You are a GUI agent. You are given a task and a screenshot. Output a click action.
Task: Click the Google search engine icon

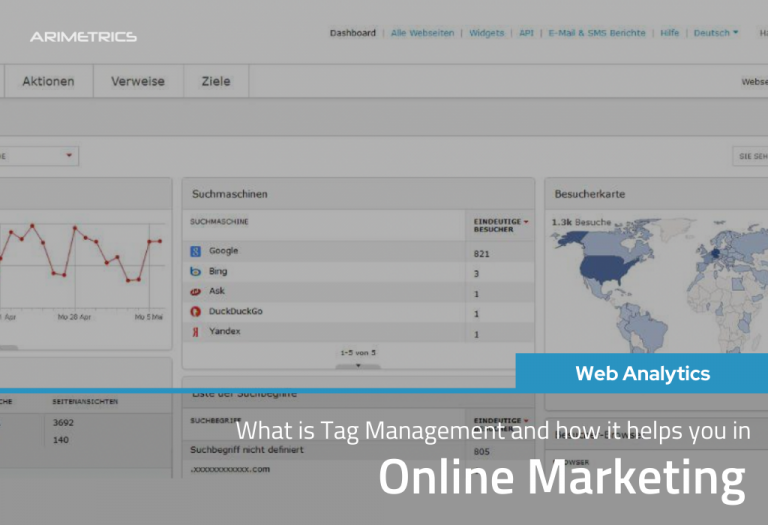pos(196,252)
